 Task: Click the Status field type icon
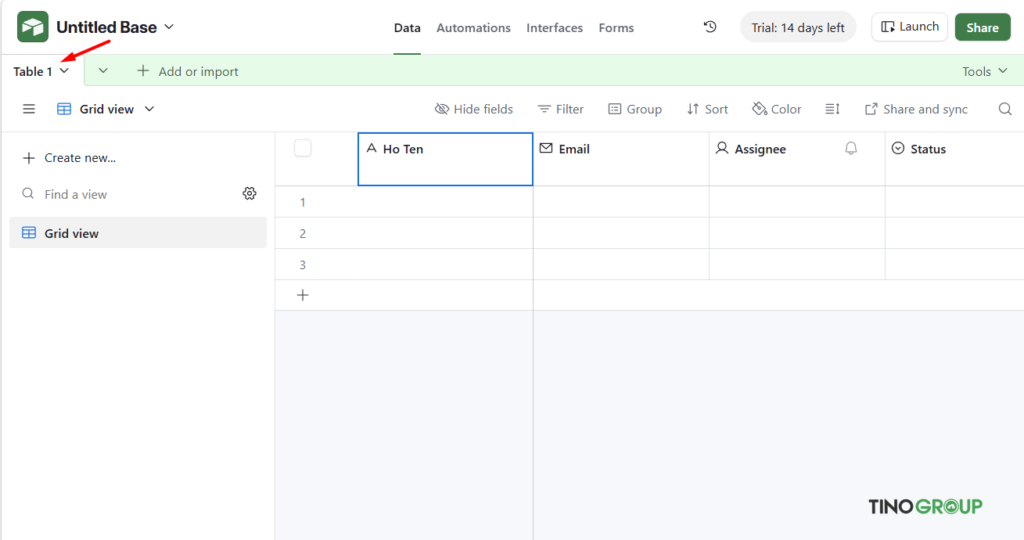[x=898, y=148]
